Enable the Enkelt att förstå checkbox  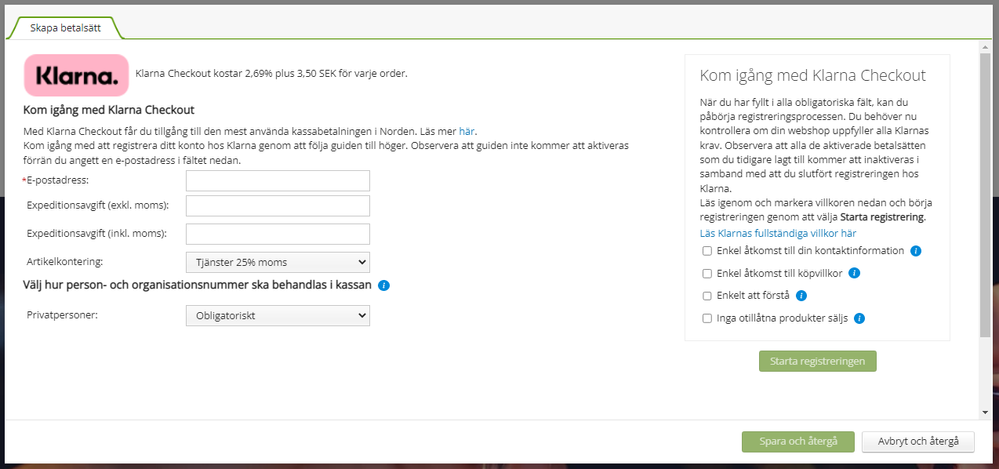pos(707,296)
